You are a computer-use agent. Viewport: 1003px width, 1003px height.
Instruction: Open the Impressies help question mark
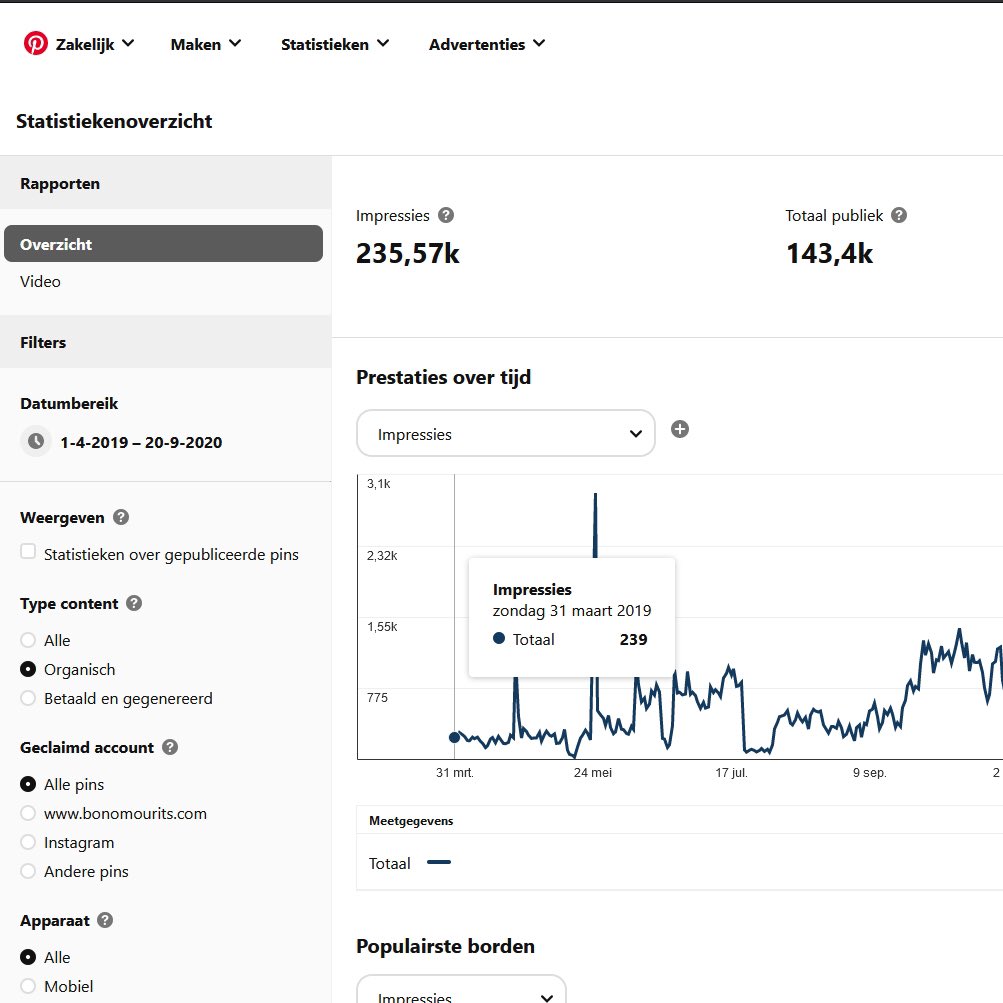[x=446, y=216]
